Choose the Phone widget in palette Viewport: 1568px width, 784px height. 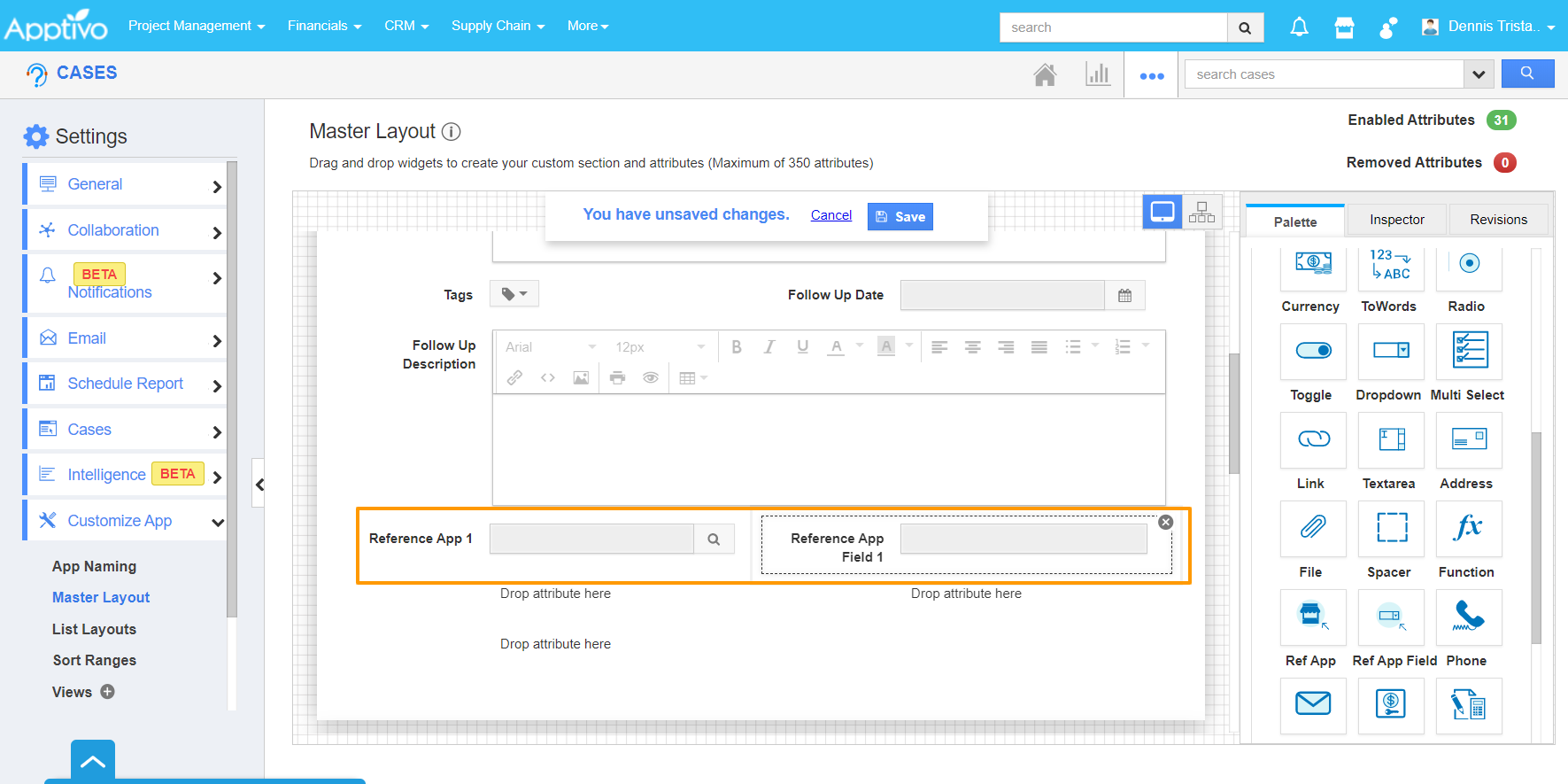1468,617
